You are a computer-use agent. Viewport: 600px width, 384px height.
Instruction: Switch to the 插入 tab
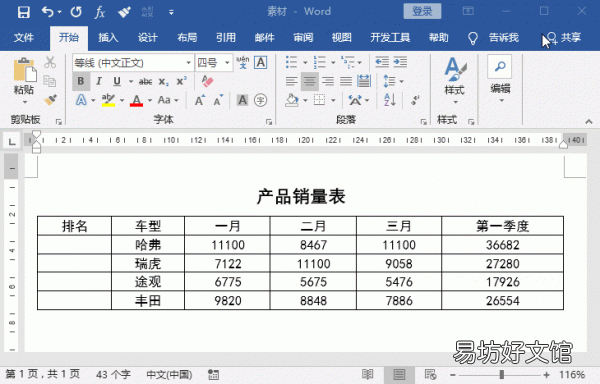(108, 37)
